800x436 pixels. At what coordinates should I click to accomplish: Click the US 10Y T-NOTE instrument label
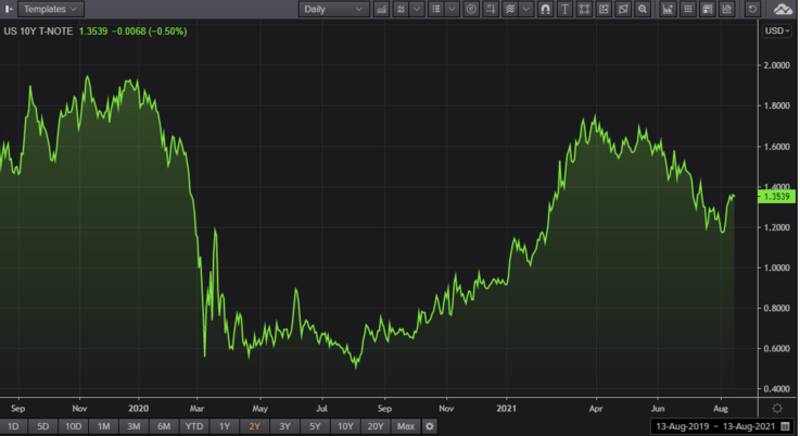click(39, 31)
